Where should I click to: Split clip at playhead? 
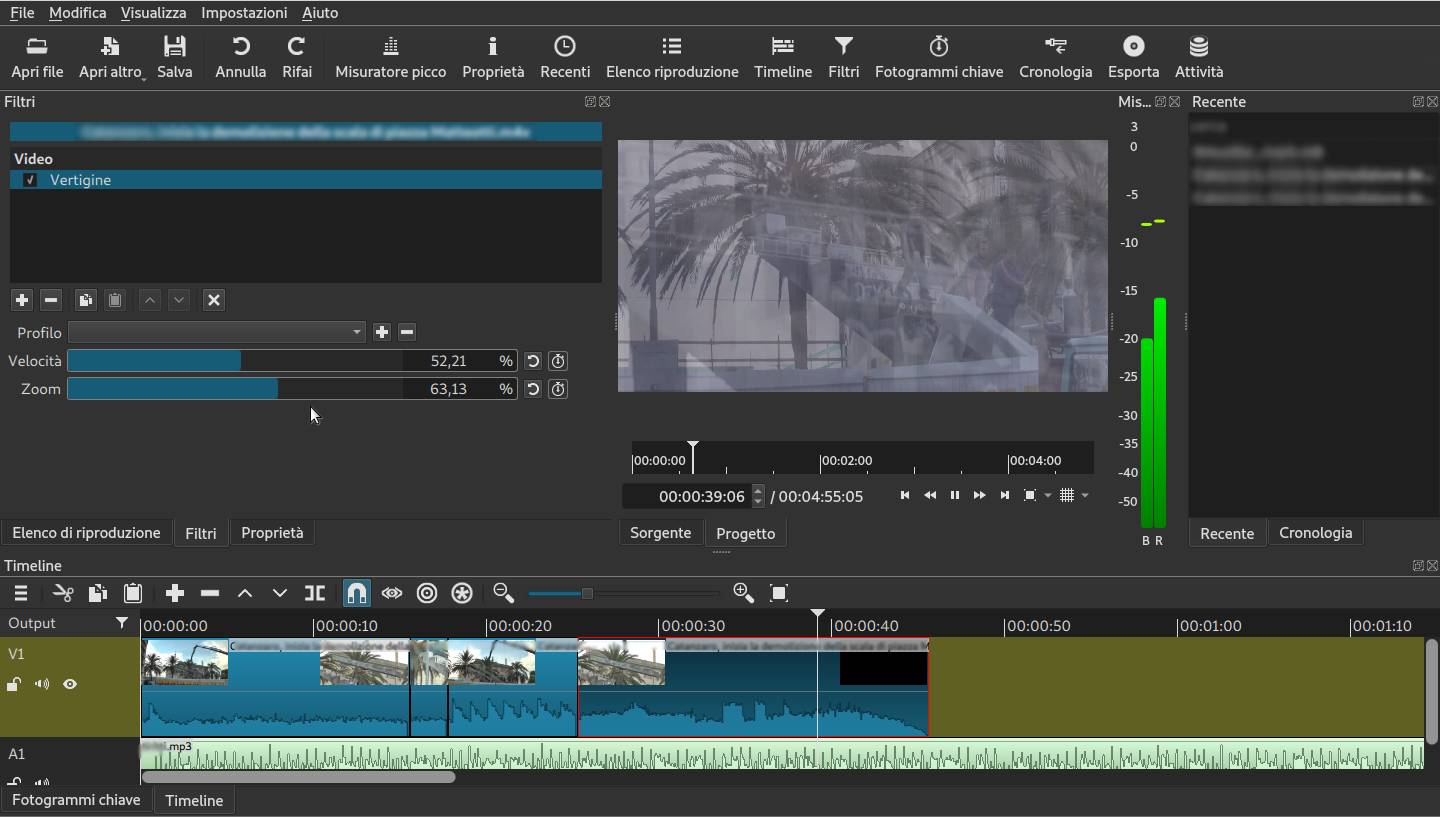tap(315, 593)
